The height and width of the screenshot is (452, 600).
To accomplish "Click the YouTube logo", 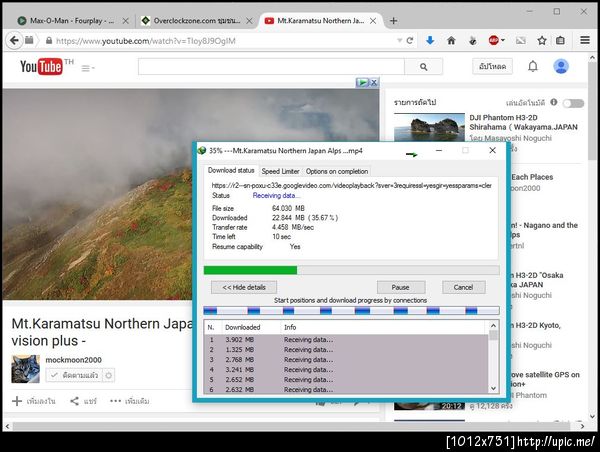I will pos(41,67).
